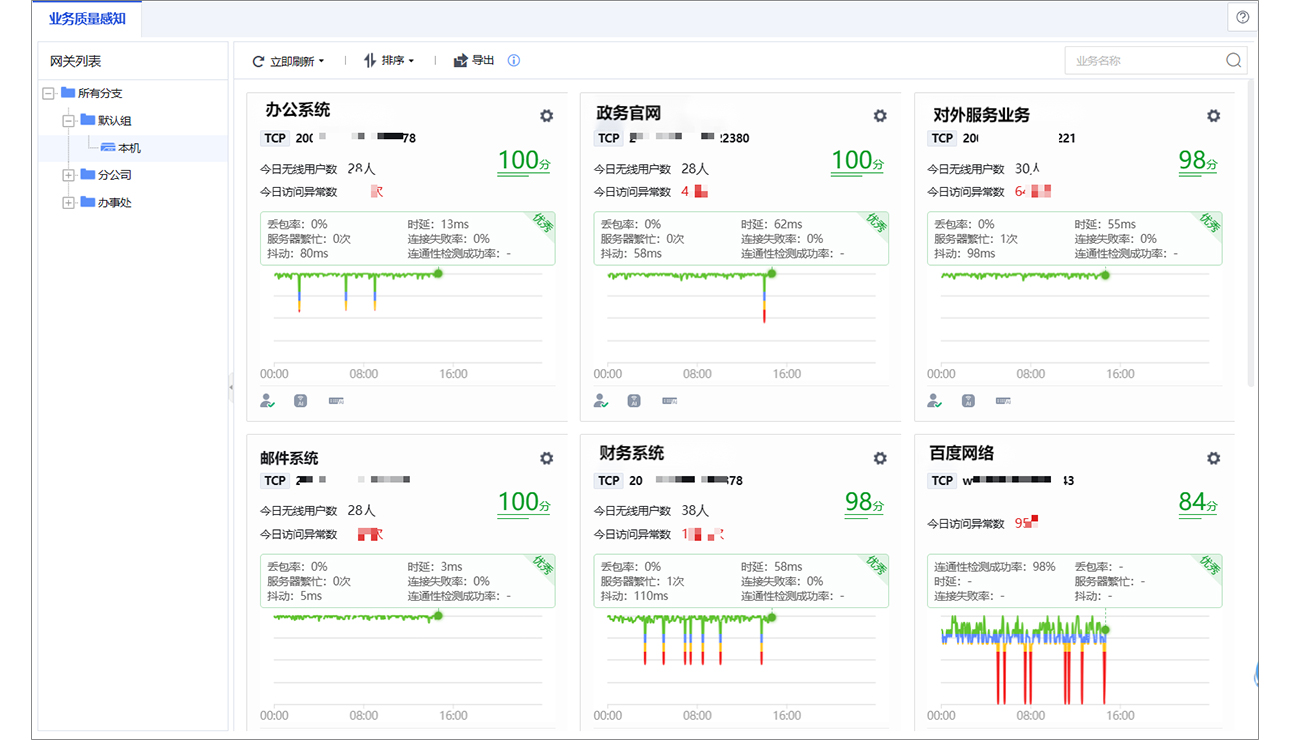Click 84分 score on 百度网络 card

(x=1198, y=503)
